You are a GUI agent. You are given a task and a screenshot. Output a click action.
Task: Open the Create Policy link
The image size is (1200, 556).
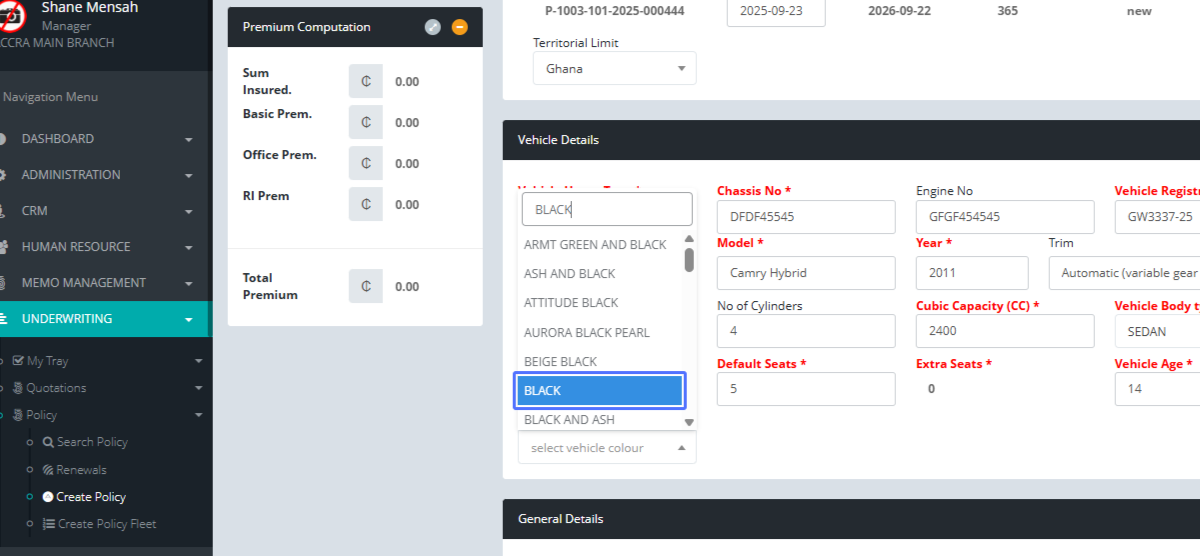91,497
